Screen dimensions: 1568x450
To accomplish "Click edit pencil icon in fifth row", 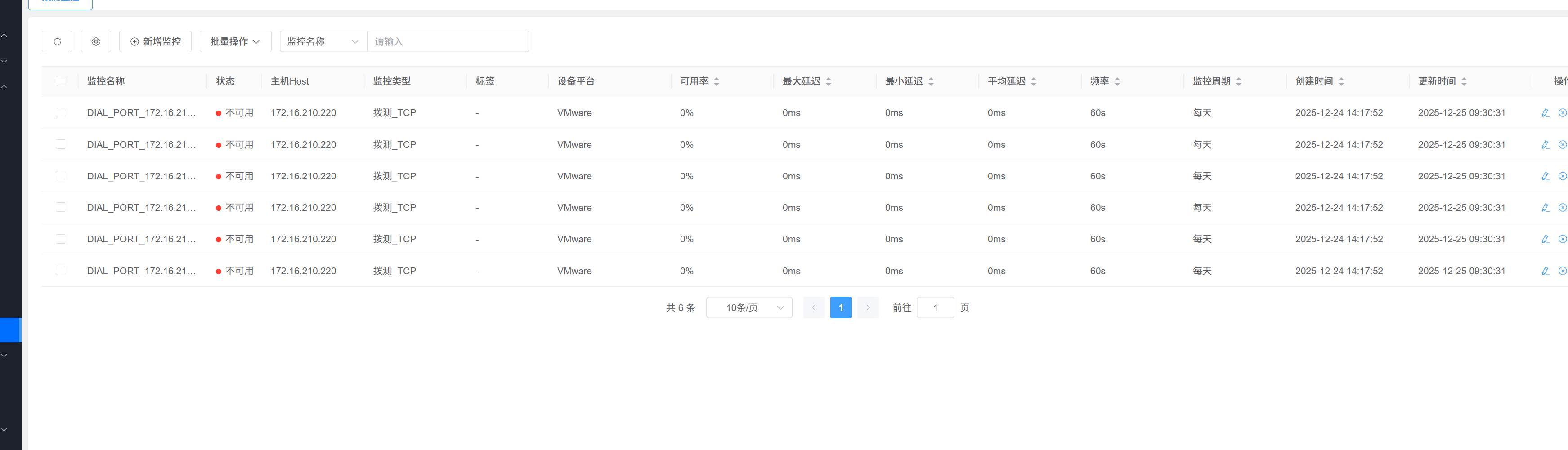I will (1546, 239).
